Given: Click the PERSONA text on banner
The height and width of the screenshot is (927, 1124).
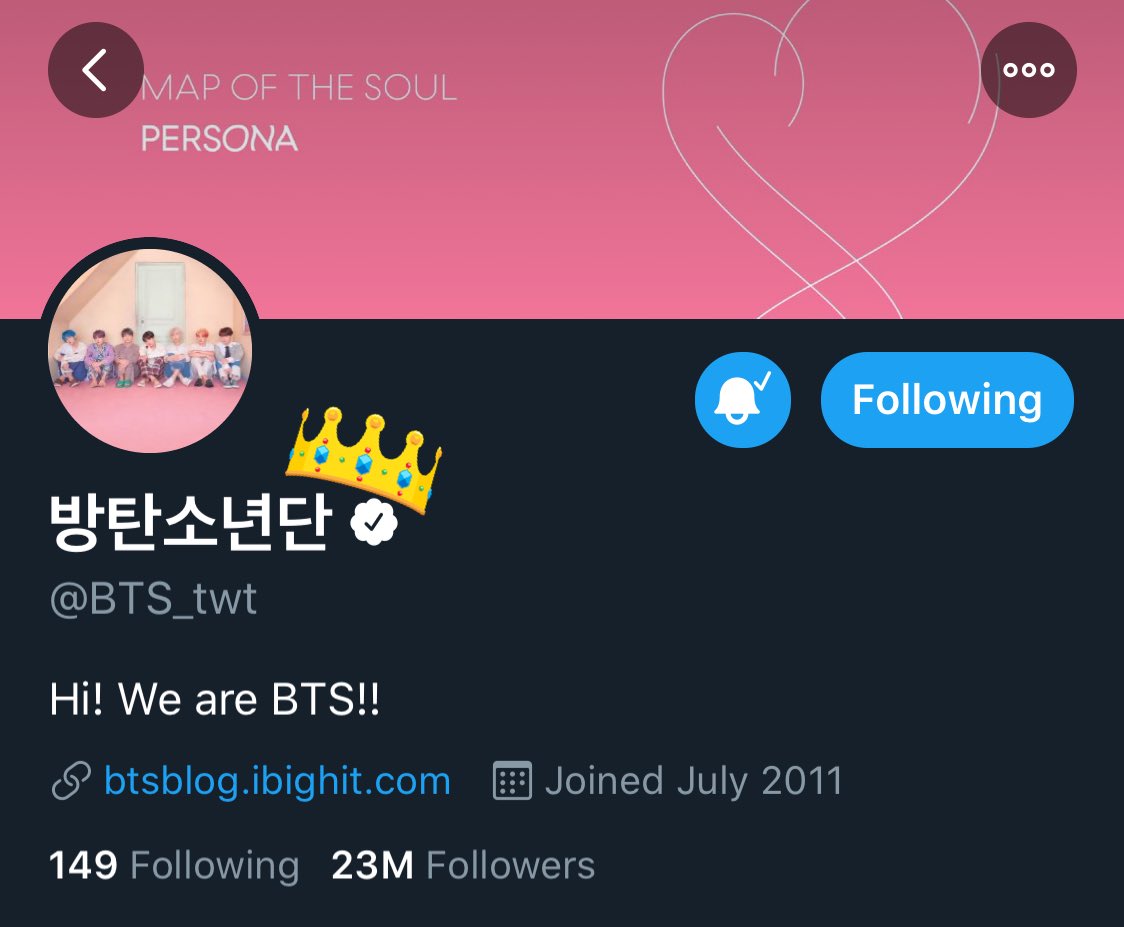Looking at the screenshot, I should pyautogui.click(x=219, y=138).
